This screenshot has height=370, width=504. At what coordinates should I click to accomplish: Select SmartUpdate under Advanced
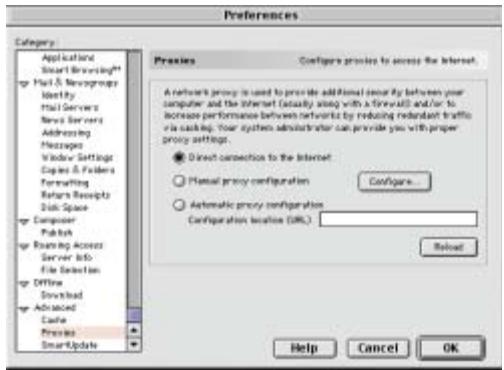[x=69, y=345]
